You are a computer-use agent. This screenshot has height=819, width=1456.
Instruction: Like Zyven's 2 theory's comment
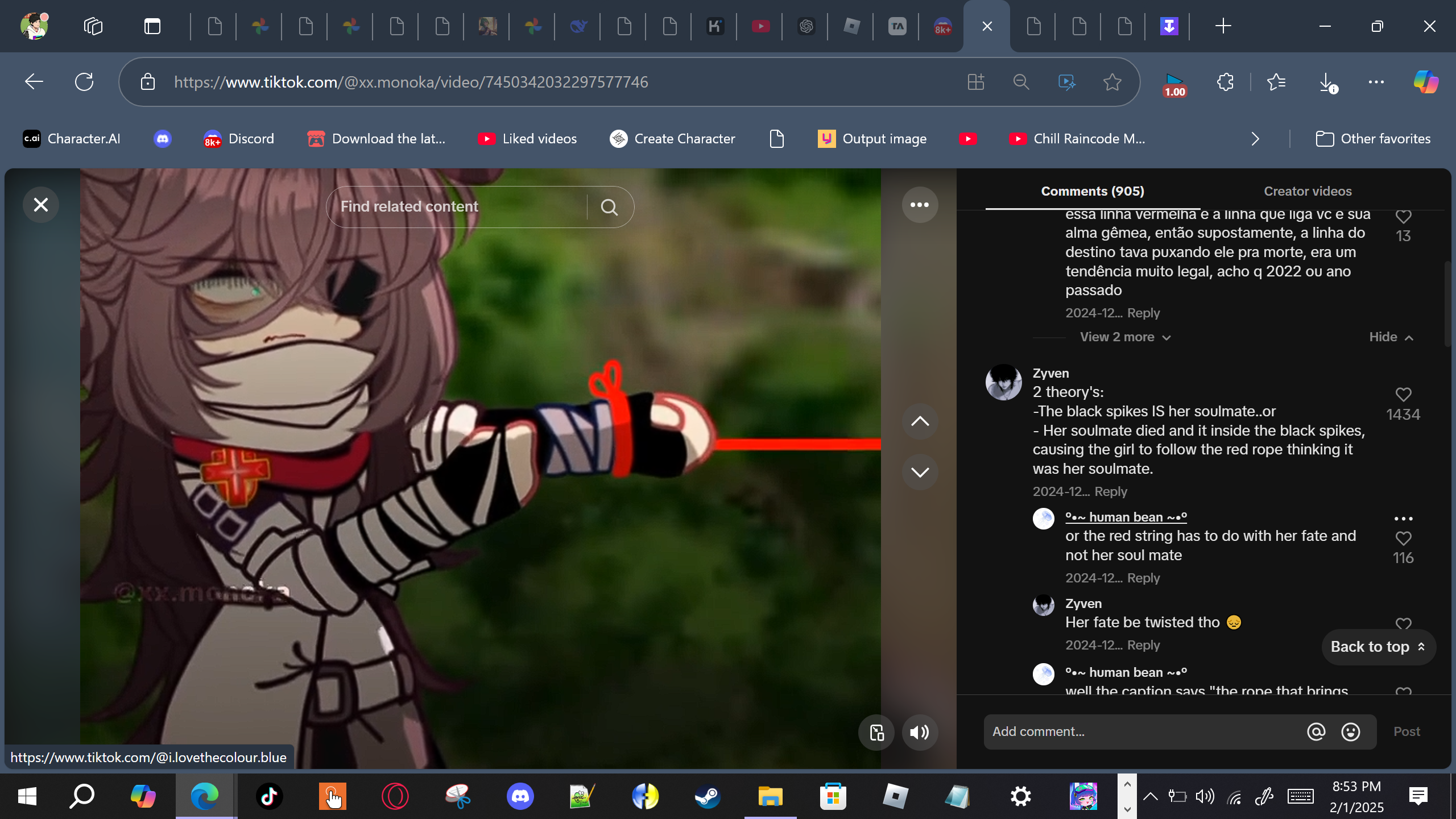[1403, 395]
